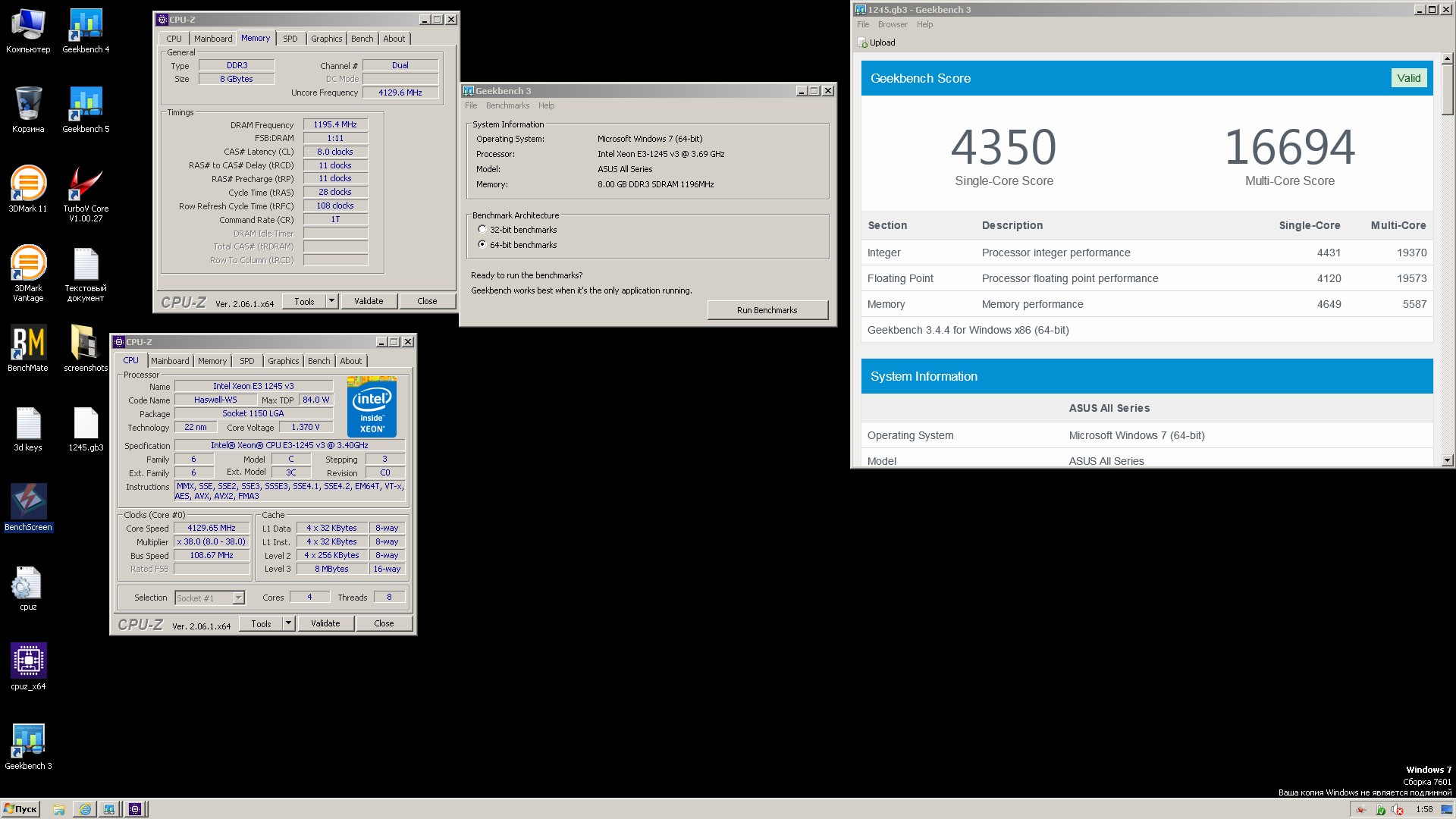Launch BenchMate desktop icon
The image size is (1456, 819).
point(28,349)
